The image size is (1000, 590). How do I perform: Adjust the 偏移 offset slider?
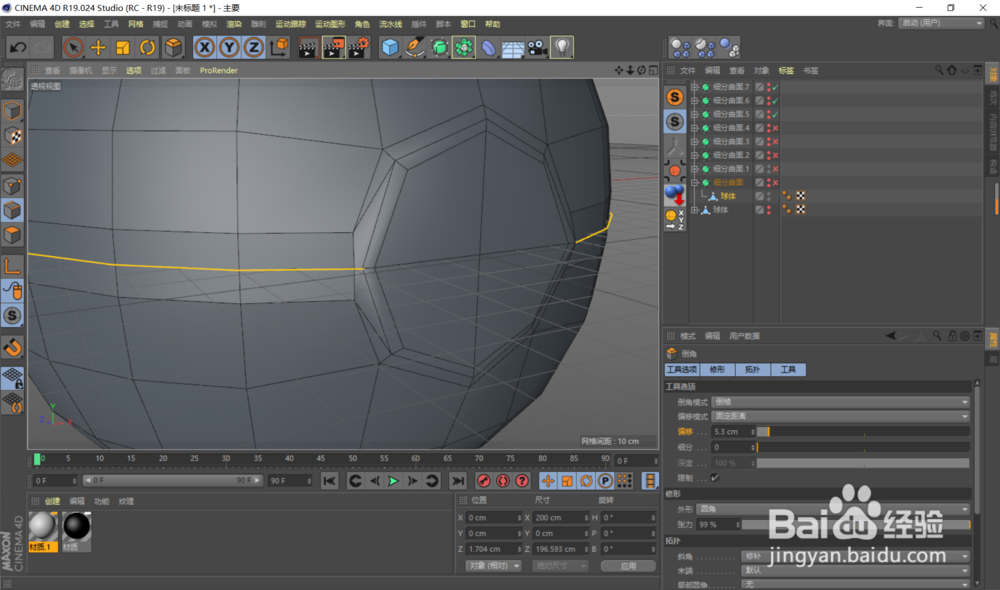point(863,432)
